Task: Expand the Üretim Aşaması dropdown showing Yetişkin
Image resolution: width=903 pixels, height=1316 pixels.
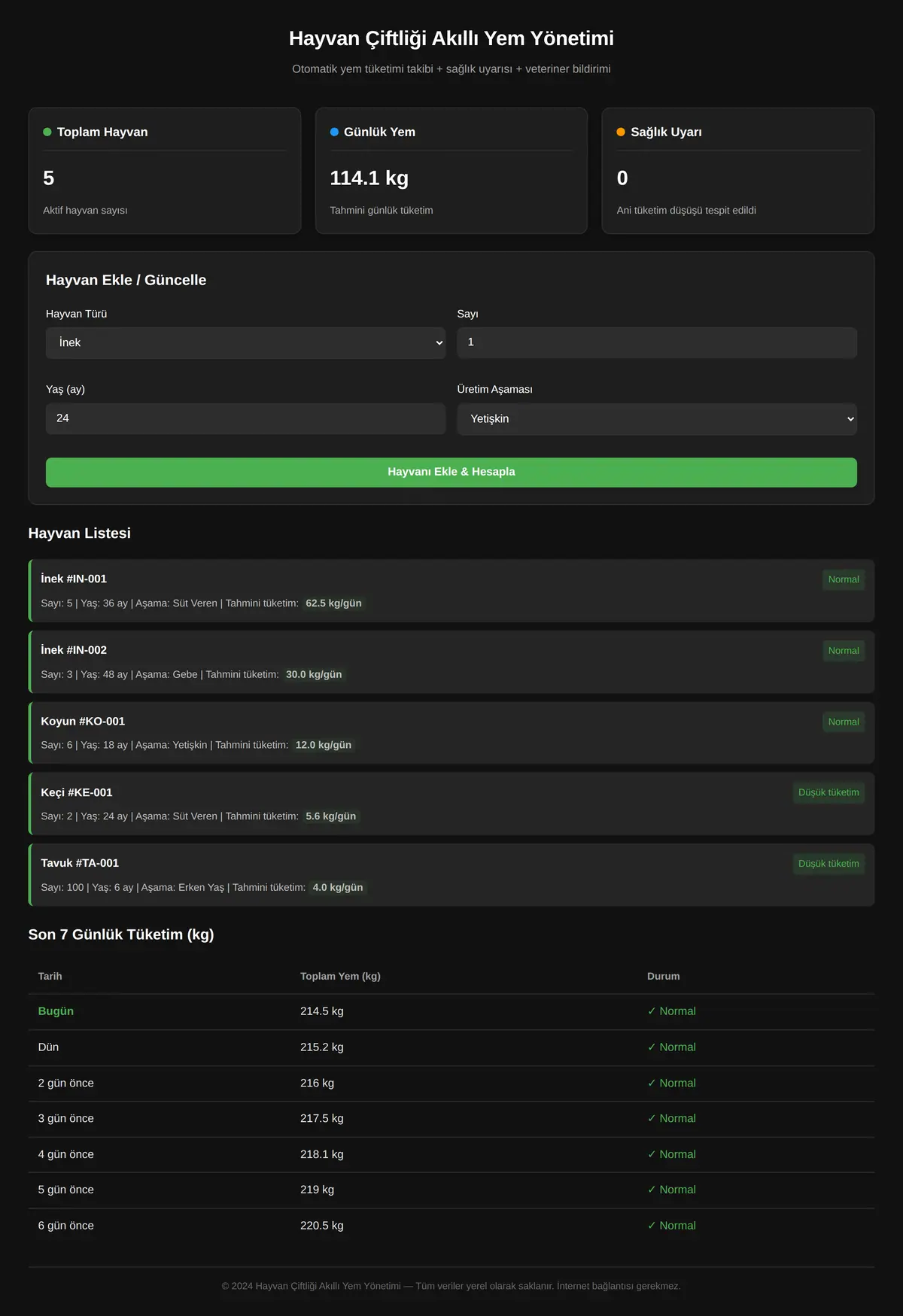Action: [x=657, y=419]
